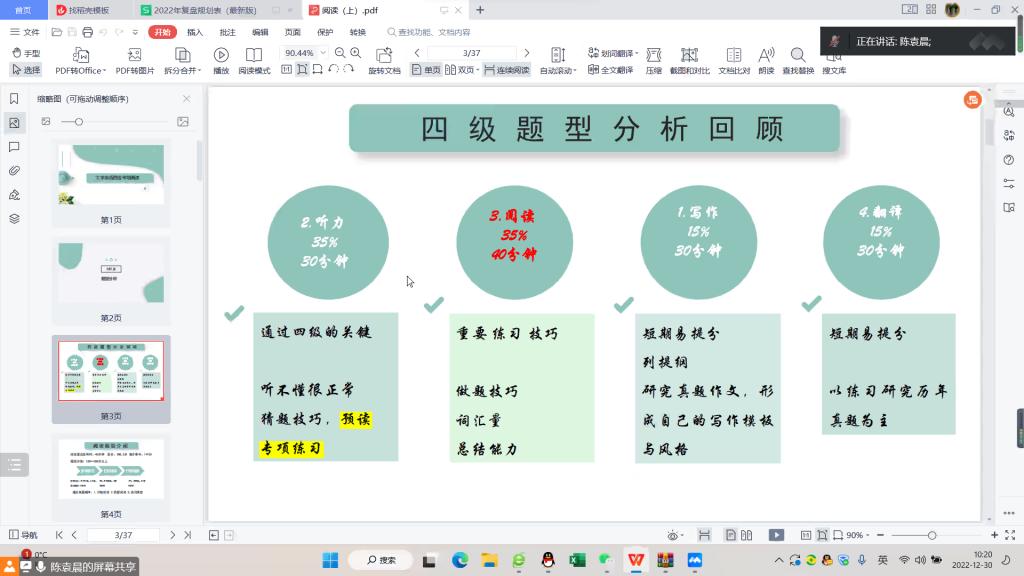Viewport: 1024px width, 576px height.
Task: Expand the PDF转Office dropdown
Action: (80, 70)
